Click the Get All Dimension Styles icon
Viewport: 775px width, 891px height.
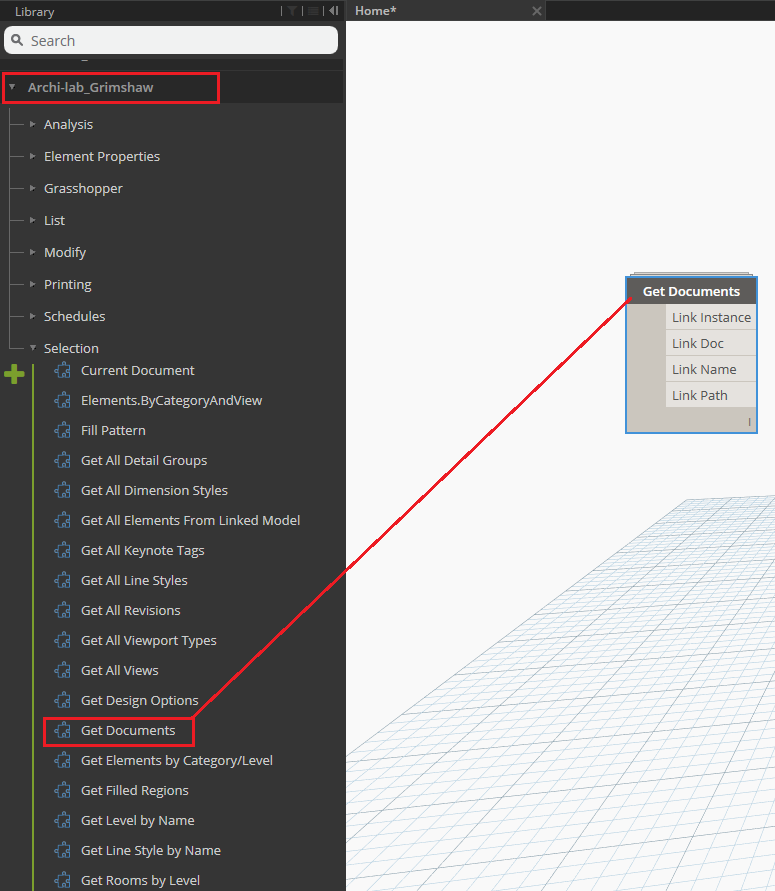tap(62, 490)
